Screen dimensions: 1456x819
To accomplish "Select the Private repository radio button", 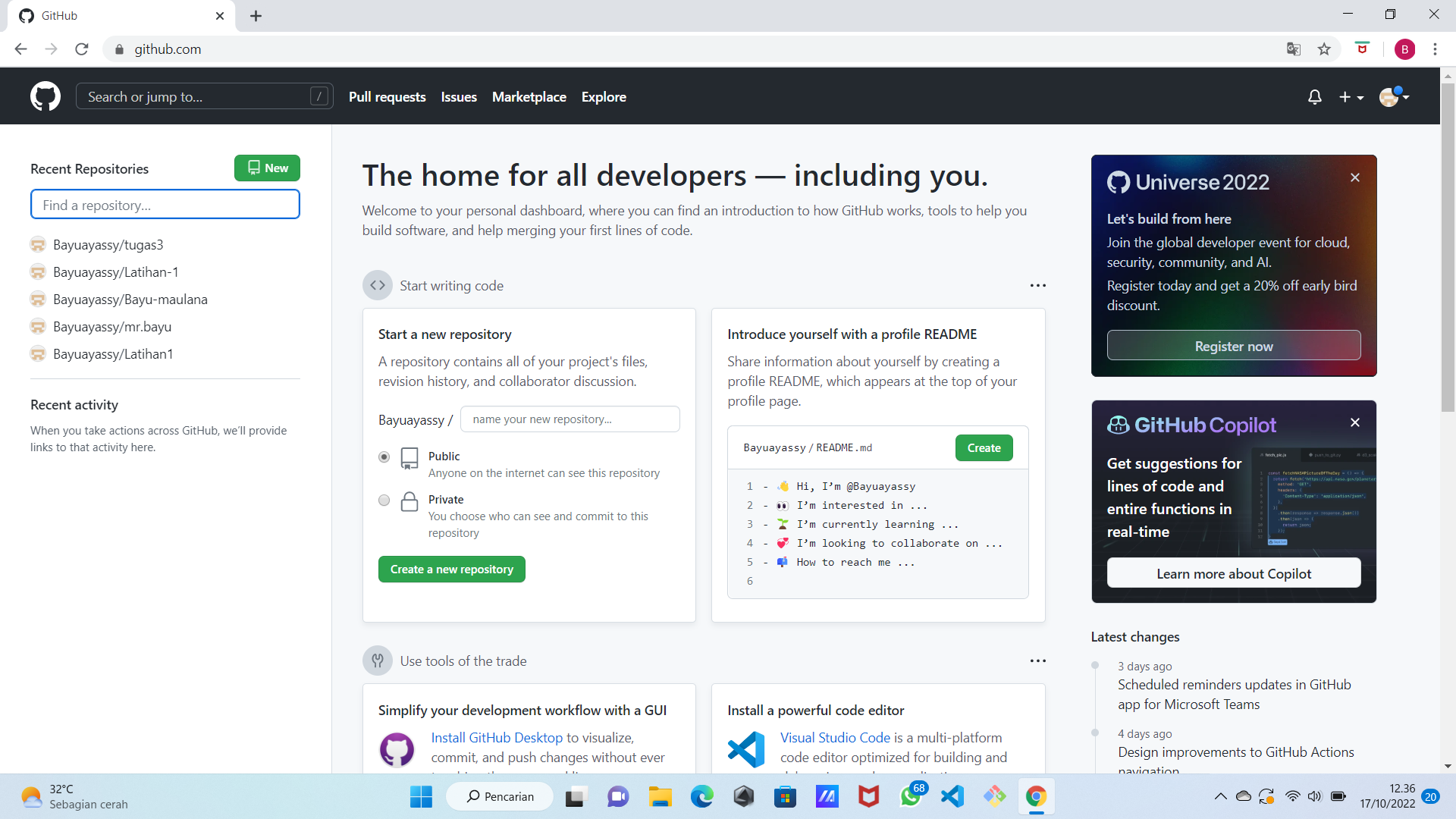I will click(x=384, y=500).
